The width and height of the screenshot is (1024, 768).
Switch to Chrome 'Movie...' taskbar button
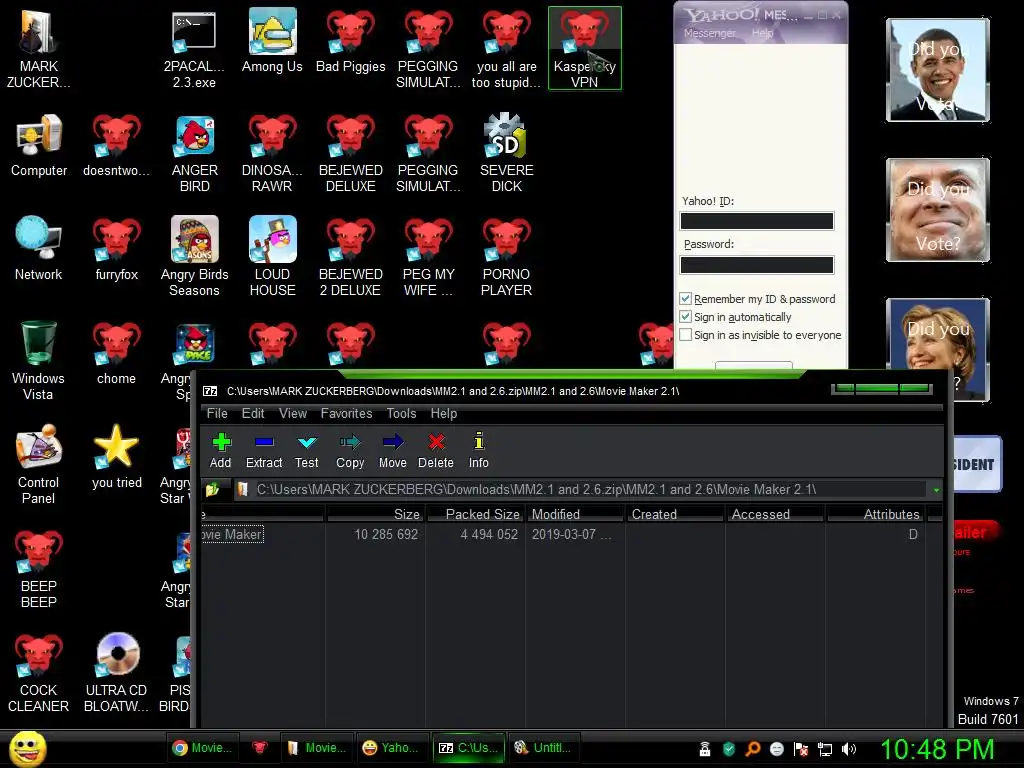(202, 748)
